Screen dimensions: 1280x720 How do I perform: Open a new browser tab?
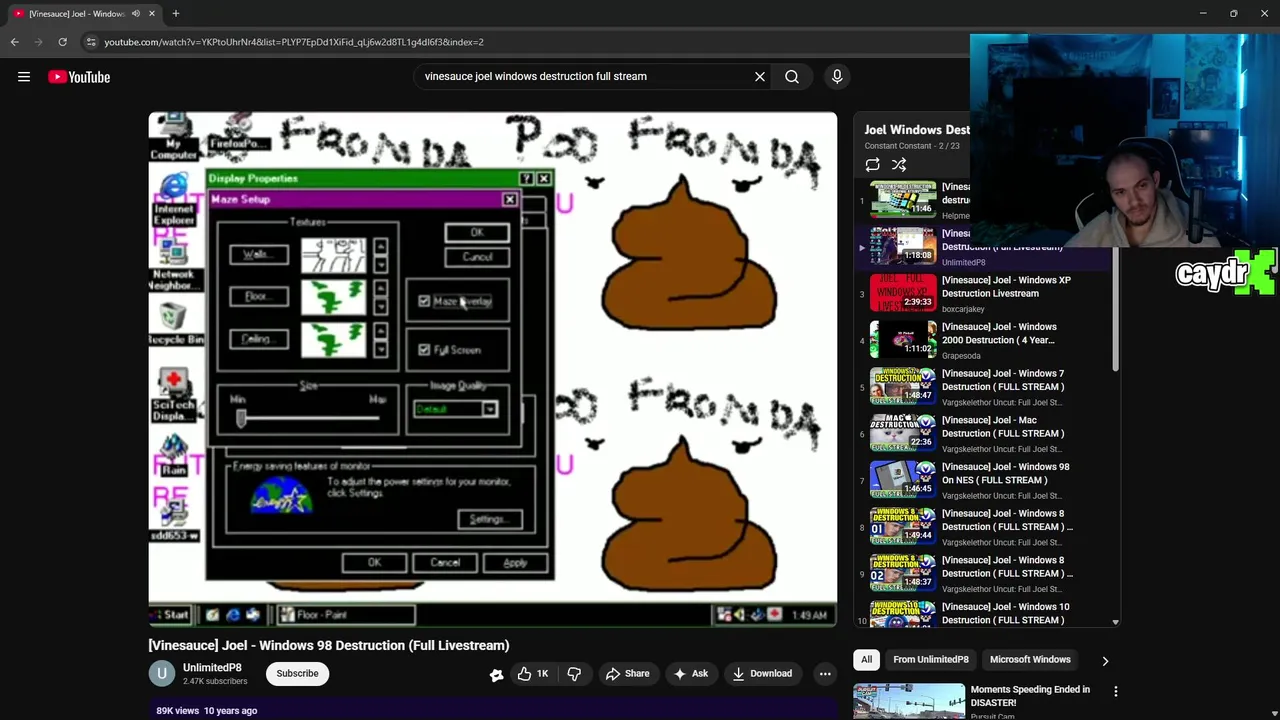(175, 13)
